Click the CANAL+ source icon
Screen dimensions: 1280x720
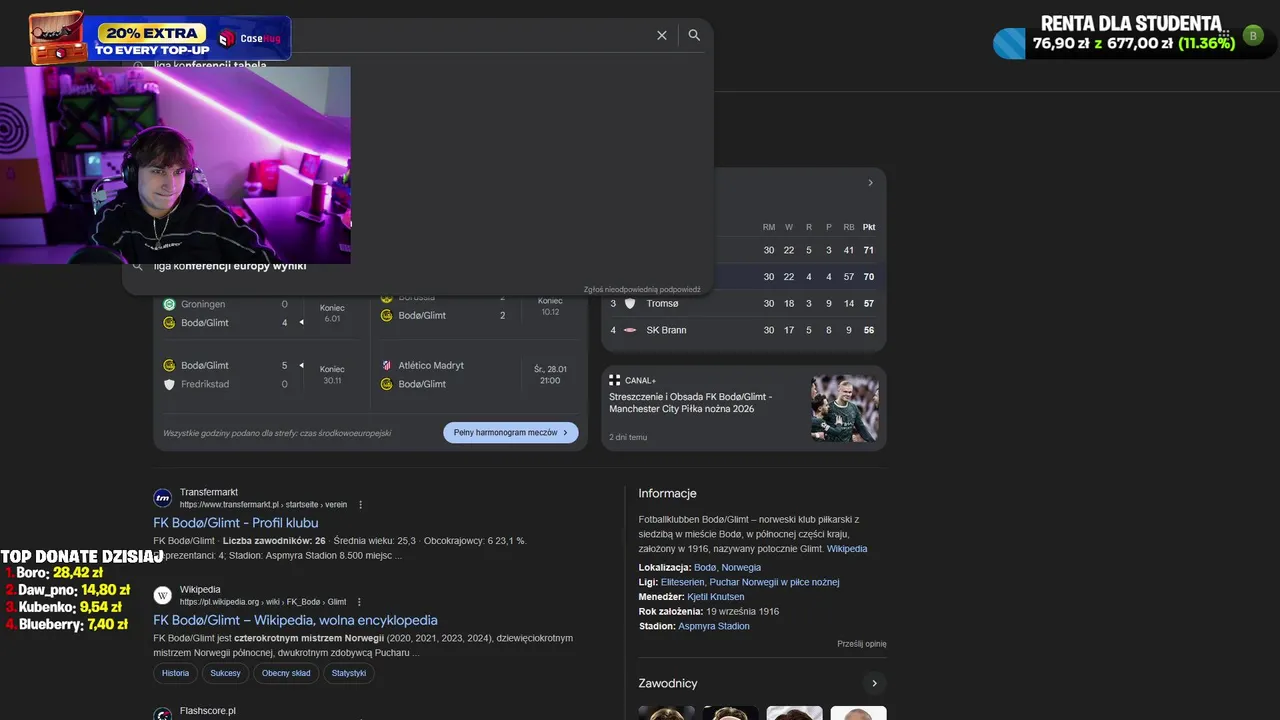tap(615, 380)
